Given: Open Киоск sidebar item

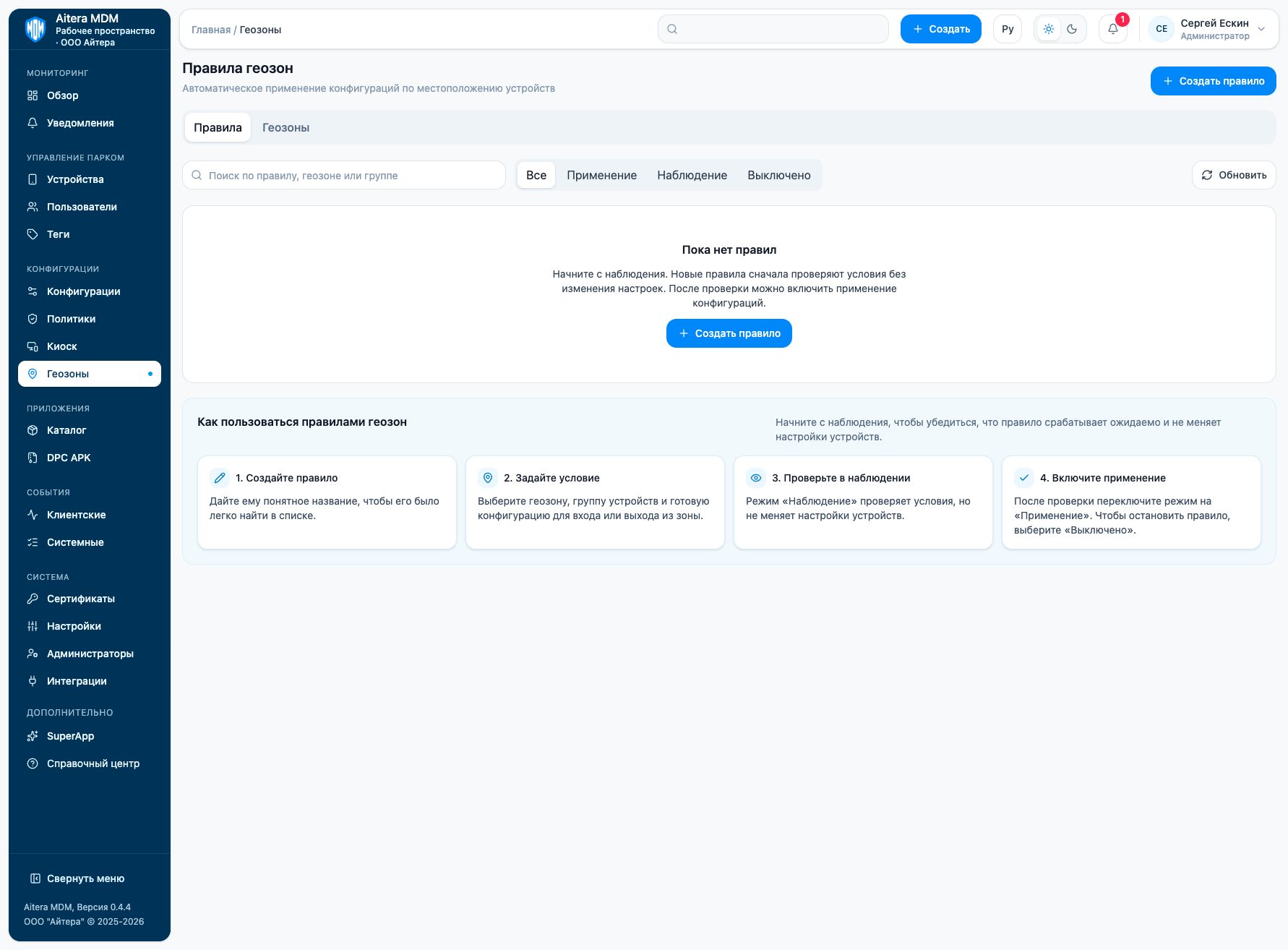Looking at the screenshot, I should click(x=90, y=346).
